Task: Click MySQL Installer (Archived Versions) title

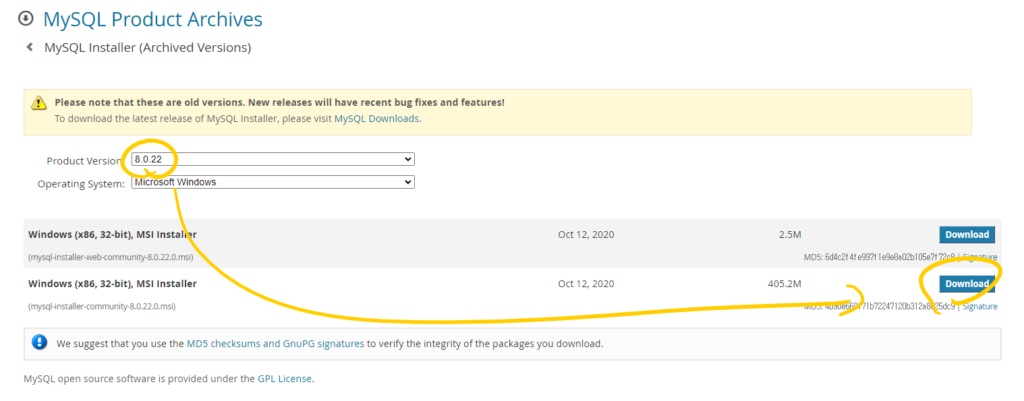Action: pyautogui.click(x=148, y=48)
